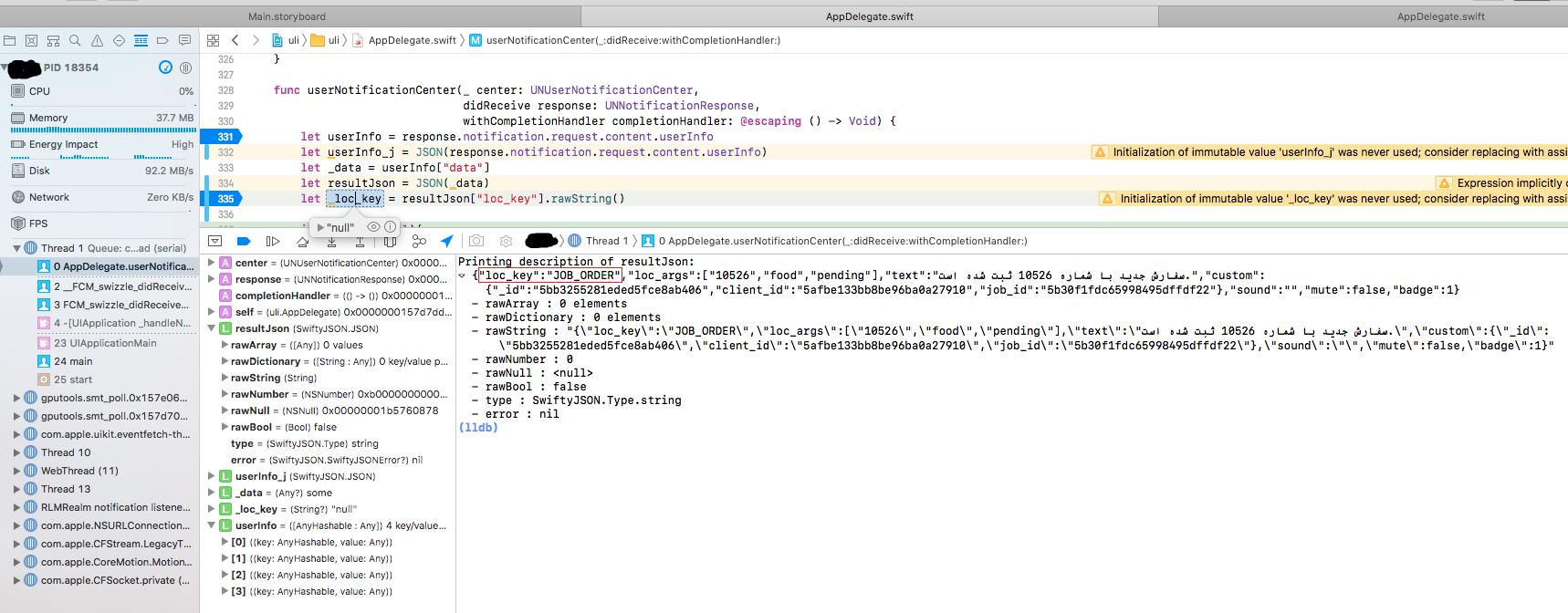
Task: Click the _loc_key never used warning
Action: pos(1333,198)
